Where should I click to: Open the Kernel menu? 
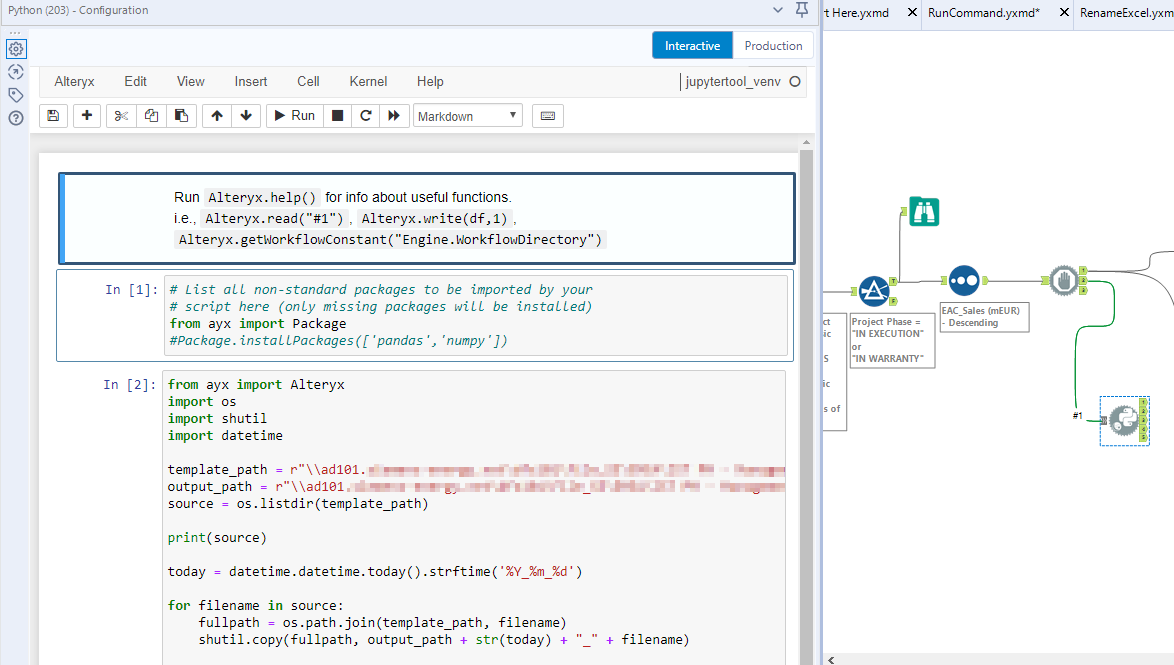pos(368,82)
